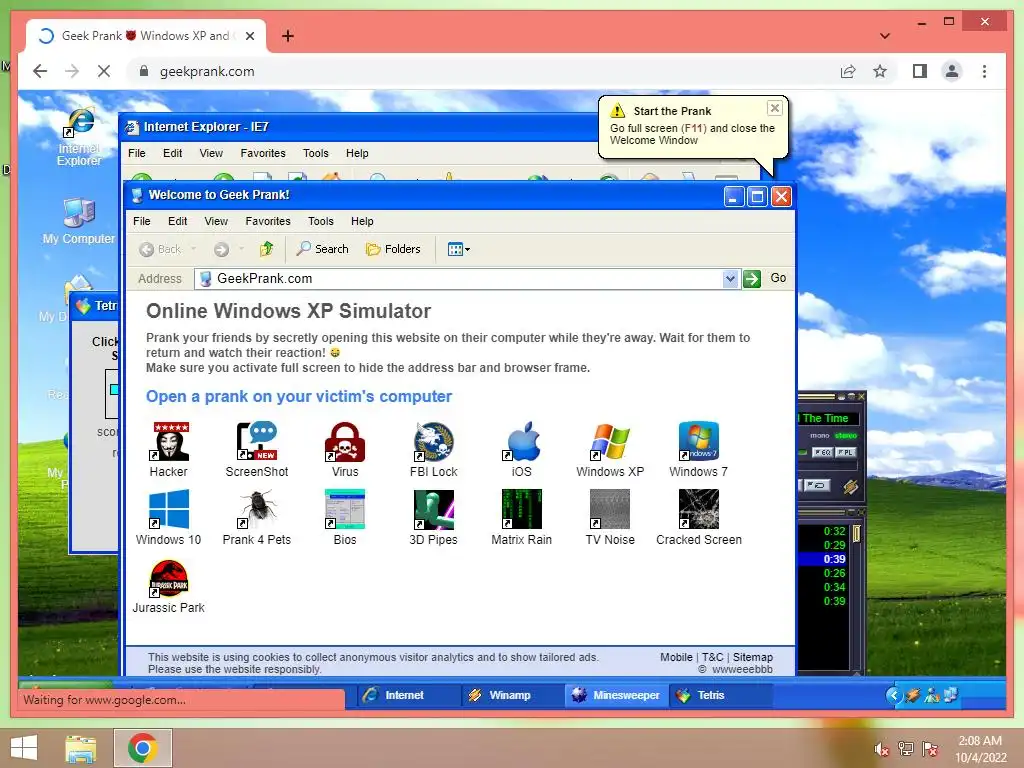Open the Matrix Rain icon
The image size is (1024, 768).
(522, 509)
